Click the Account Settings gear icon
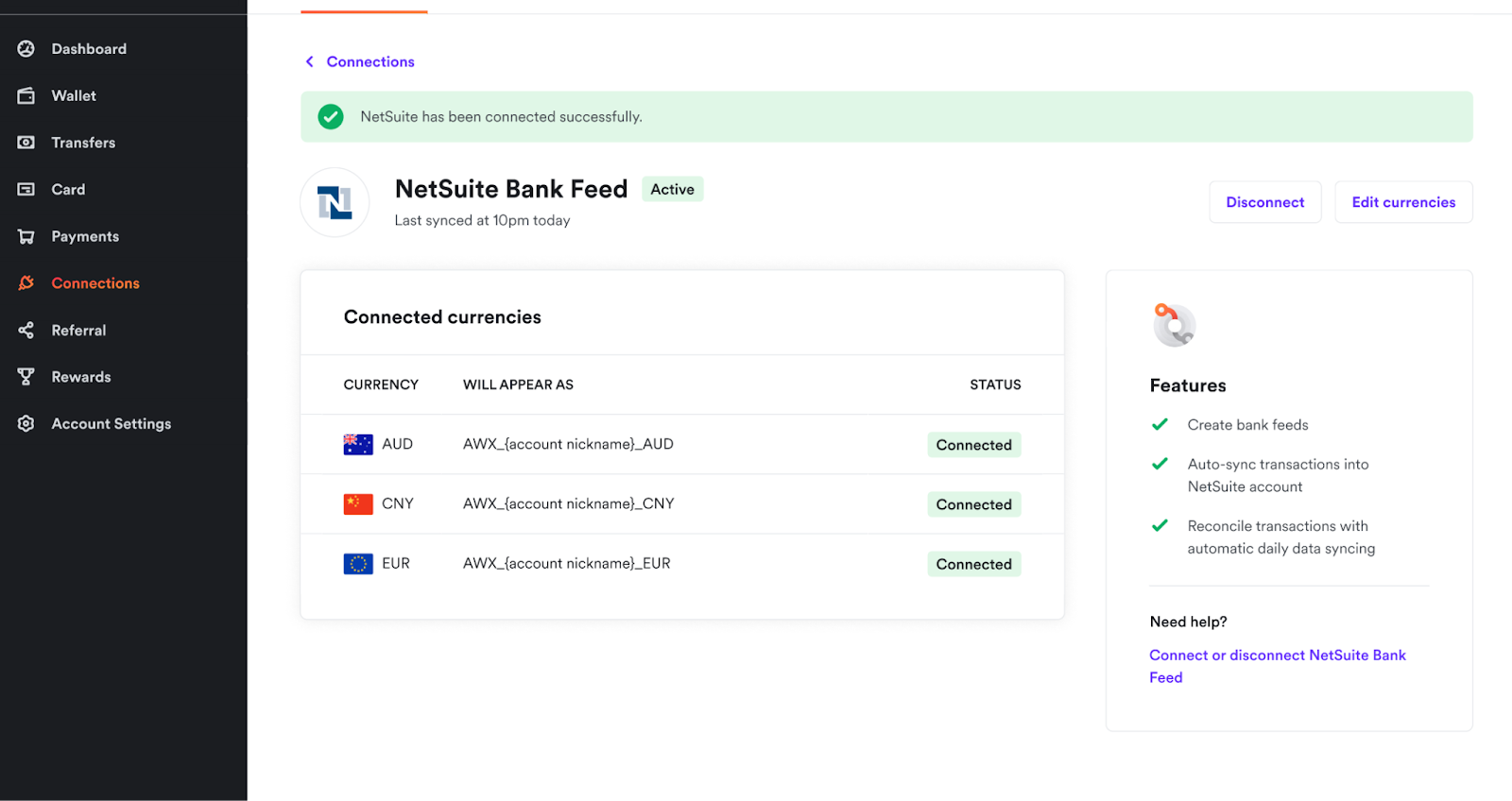 point(26,423)
